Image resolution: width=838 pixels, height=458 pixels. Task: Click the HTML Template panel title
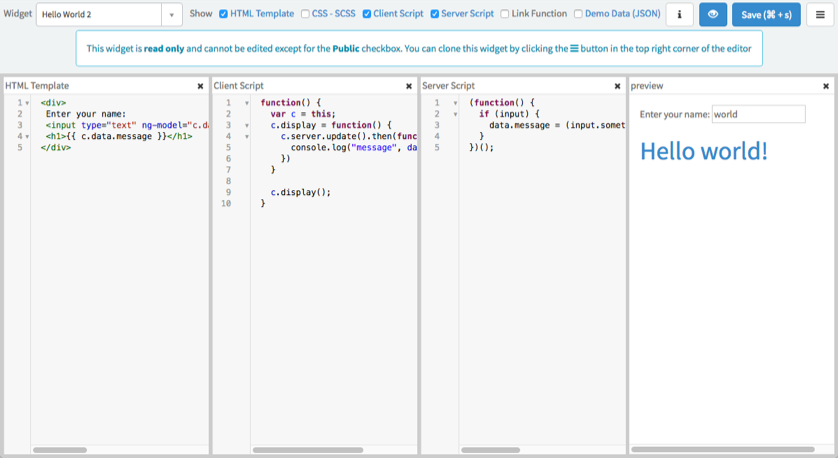pos(37,86)
